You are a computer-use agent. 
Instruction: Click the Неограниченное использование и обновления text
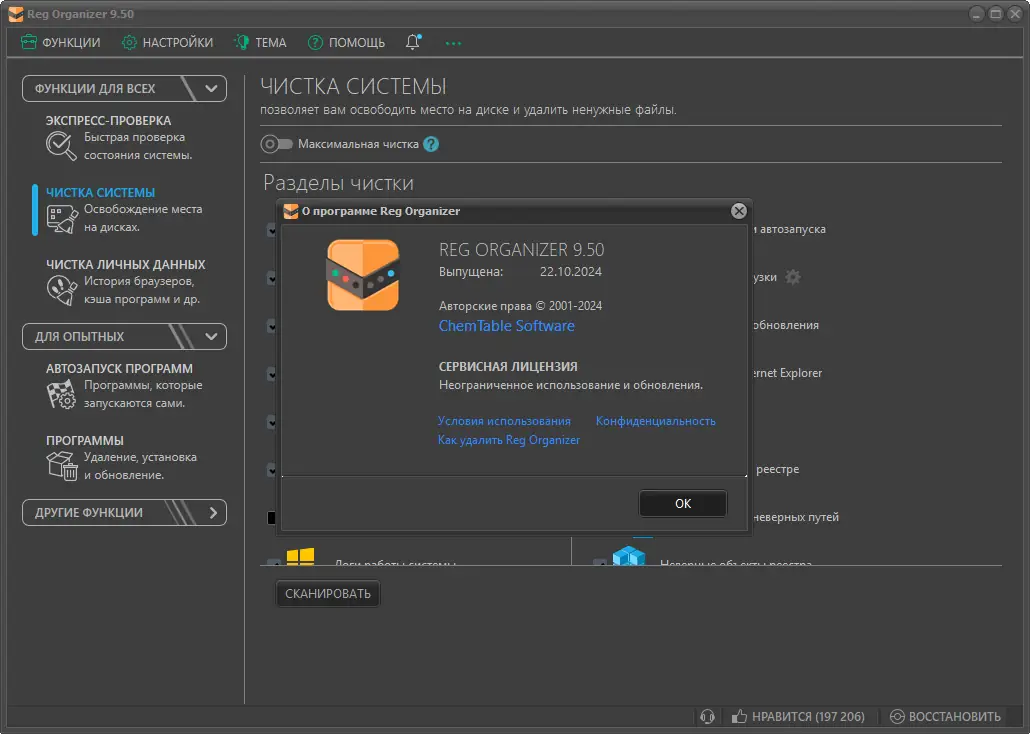pos(571,385)
